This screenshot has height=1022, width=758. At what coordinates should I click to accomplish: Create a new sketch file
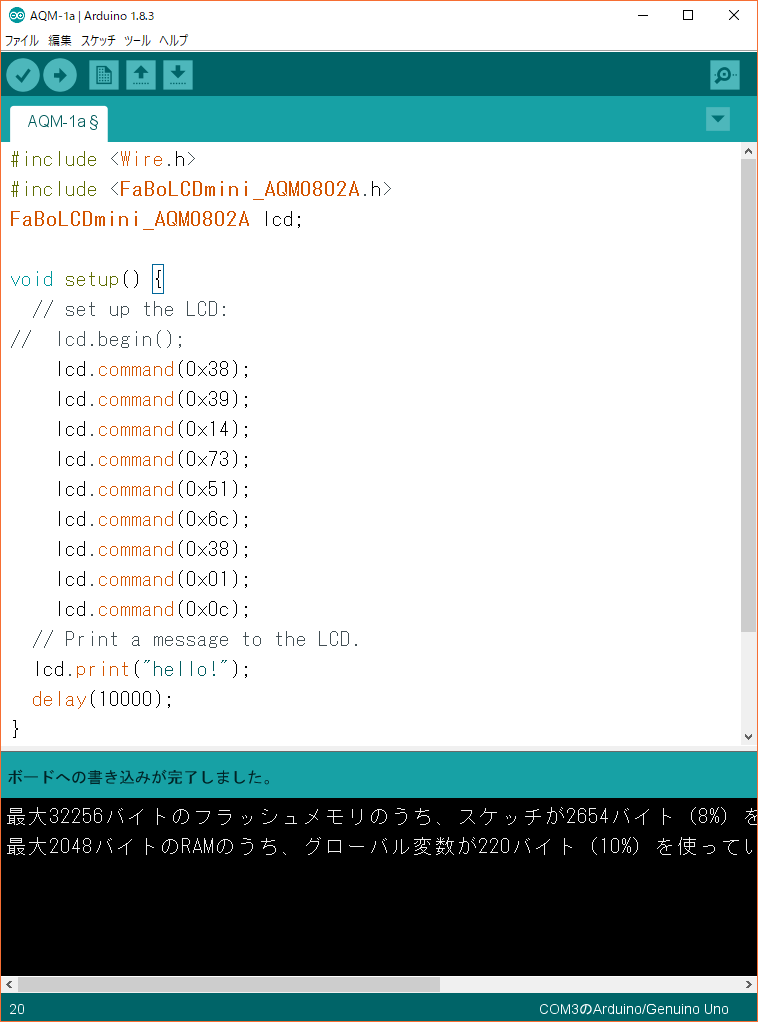[103, 75]
